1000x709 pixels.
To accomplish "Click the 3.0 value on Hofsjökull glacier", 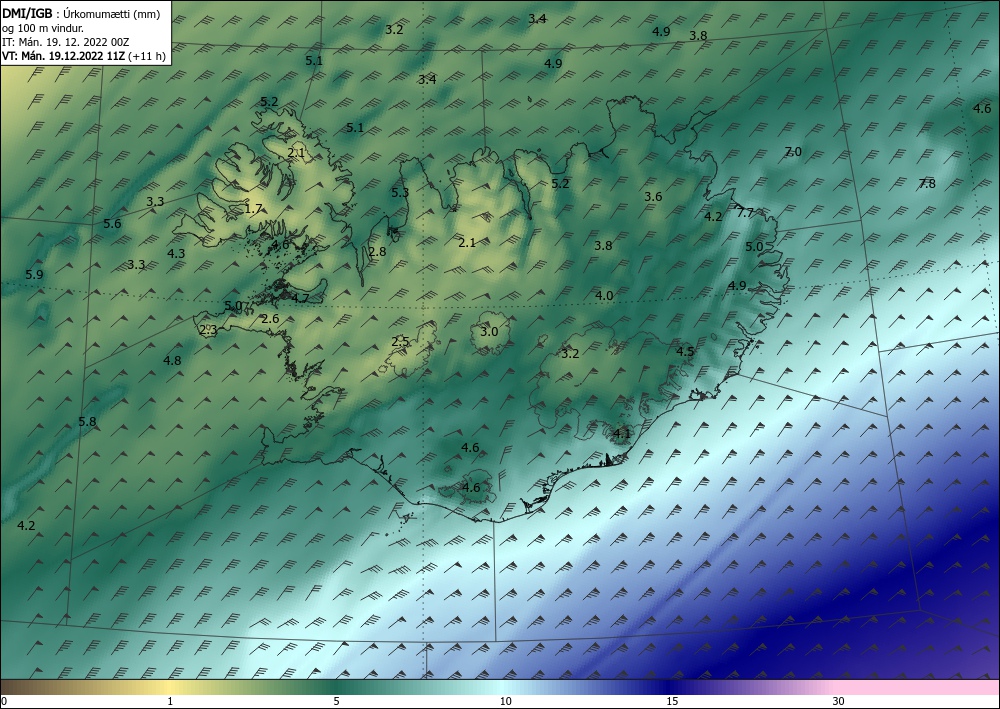I will pos(489,332).
